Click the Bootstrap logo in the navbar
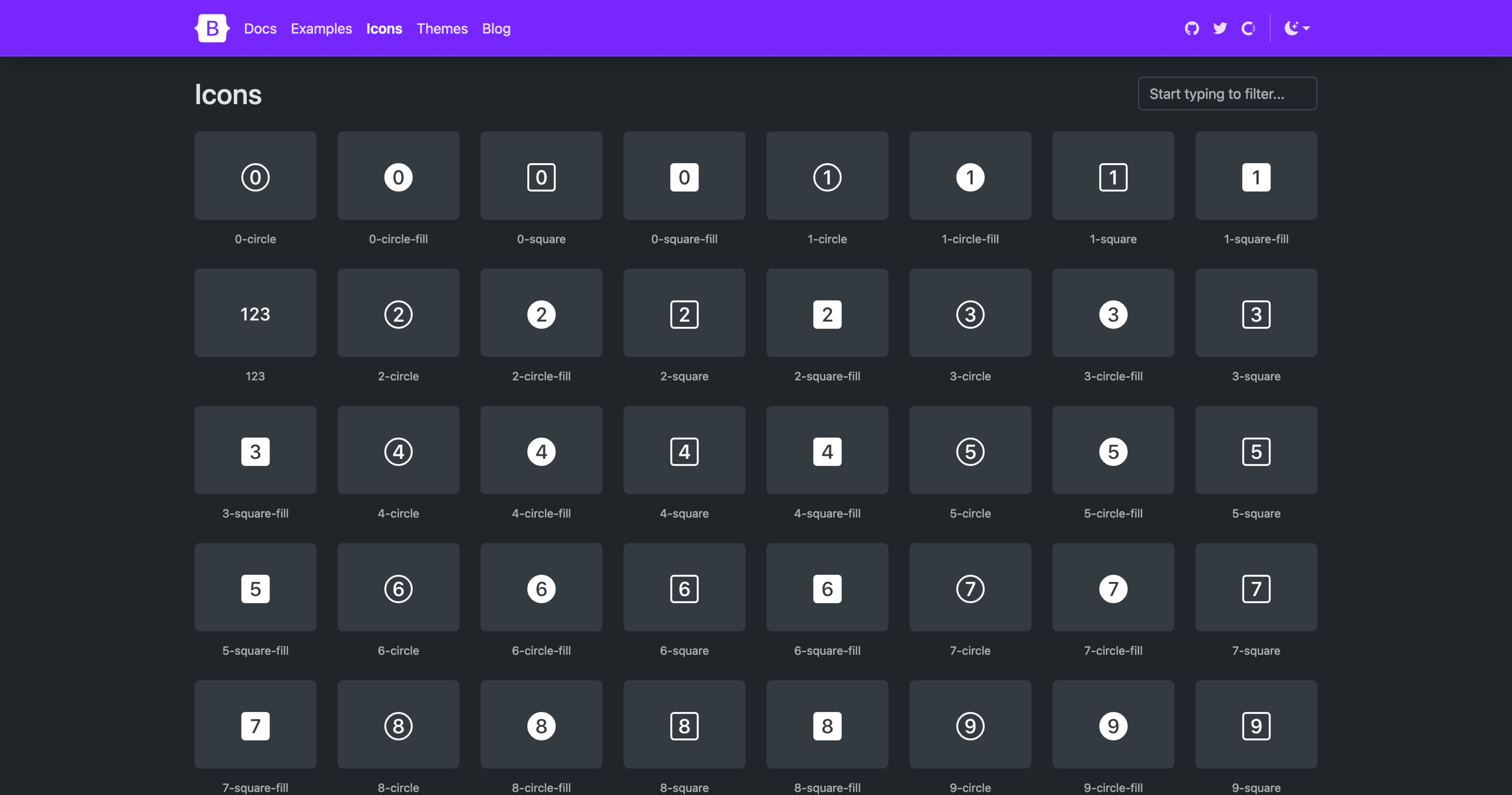This screenshot has height=795, width=1512. 212,28
